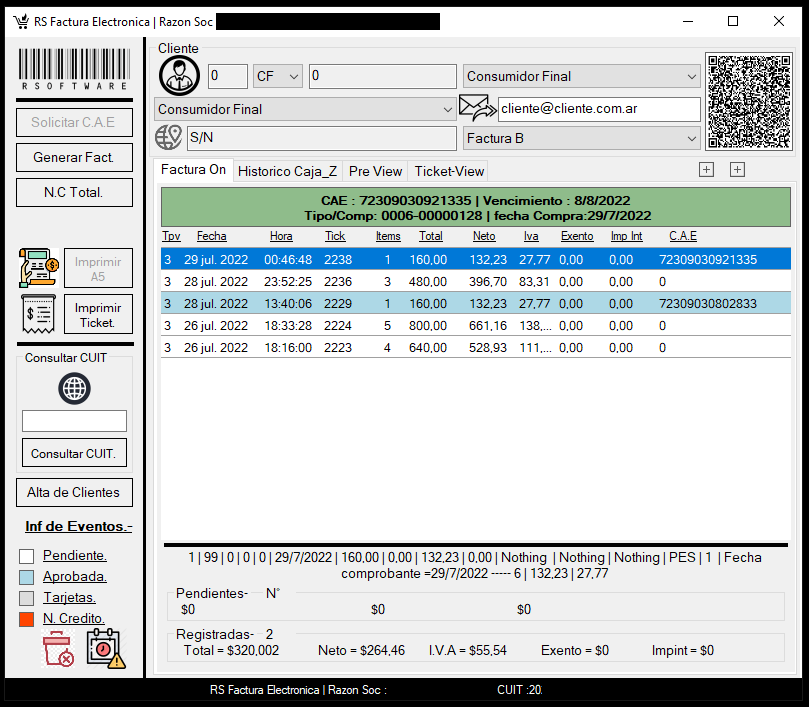Click the email envelope icon
This screenshot has height=707, width=809.
coord(477,108)
